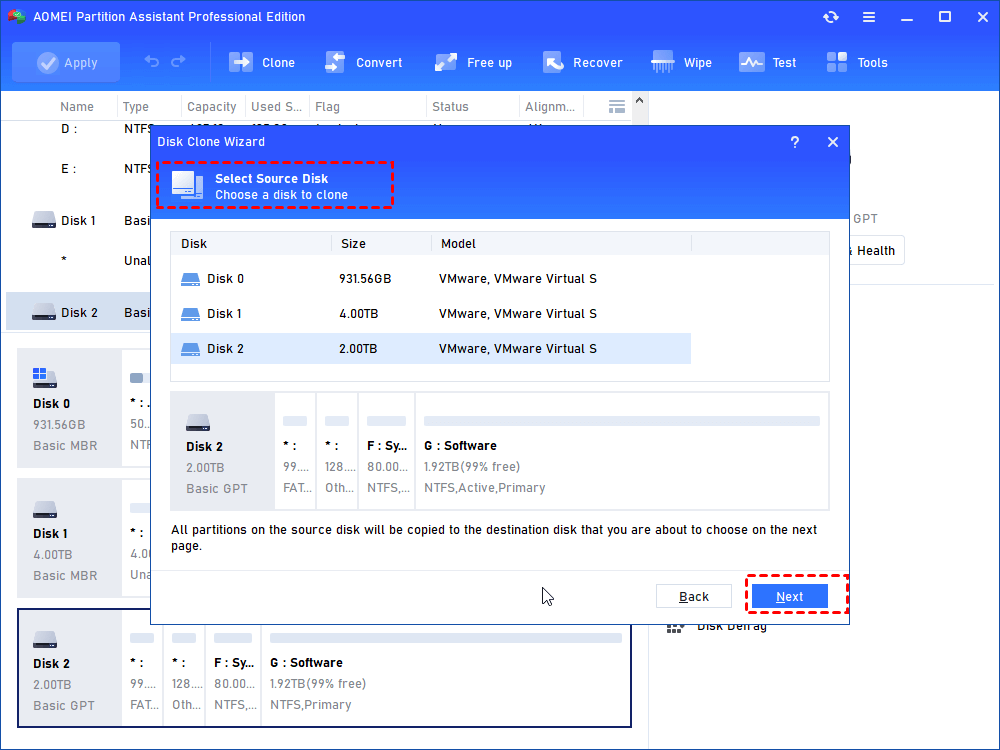
Task: Click the Apply button in toolbar
Action: [x=66, y=62]
